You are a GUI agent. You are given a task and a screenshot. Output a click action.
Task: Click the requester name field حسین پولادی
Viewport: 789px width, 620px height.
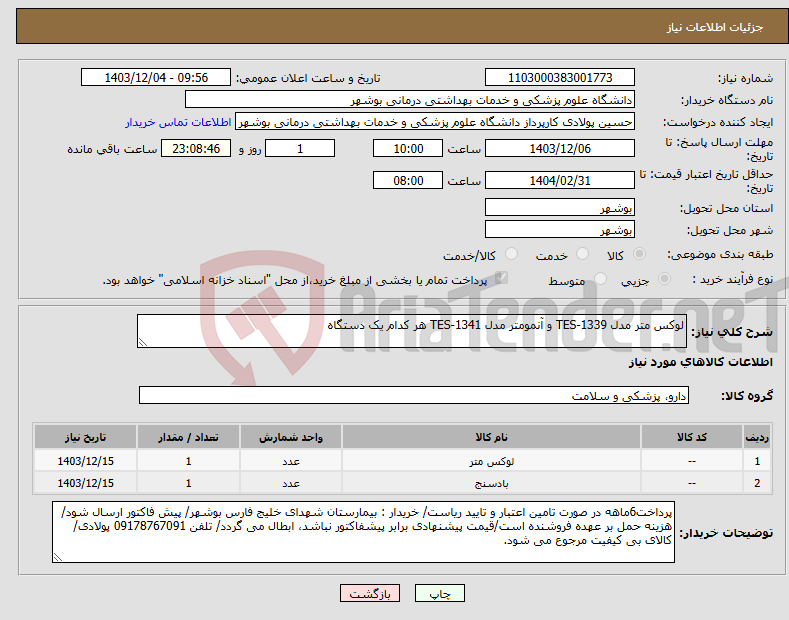coord(435,122)
